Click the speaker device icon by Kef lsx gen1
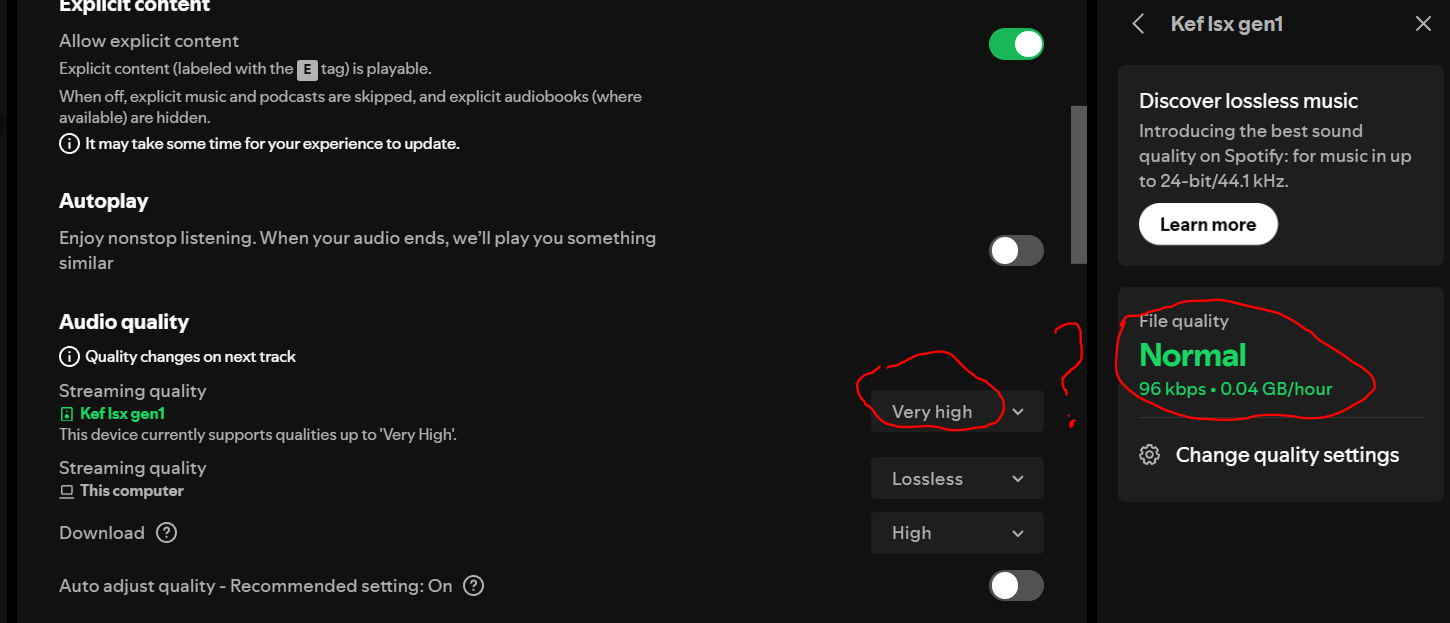This screenshot has width=1450, height=623. [67, 414]
